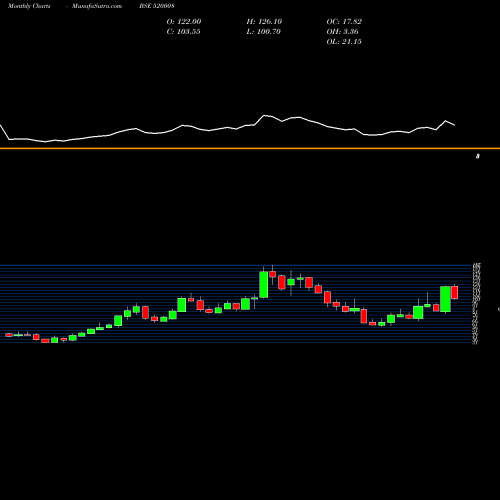Select the 'L: 100.70' low value
Viewport: 500px width, 500px height.
263,32
